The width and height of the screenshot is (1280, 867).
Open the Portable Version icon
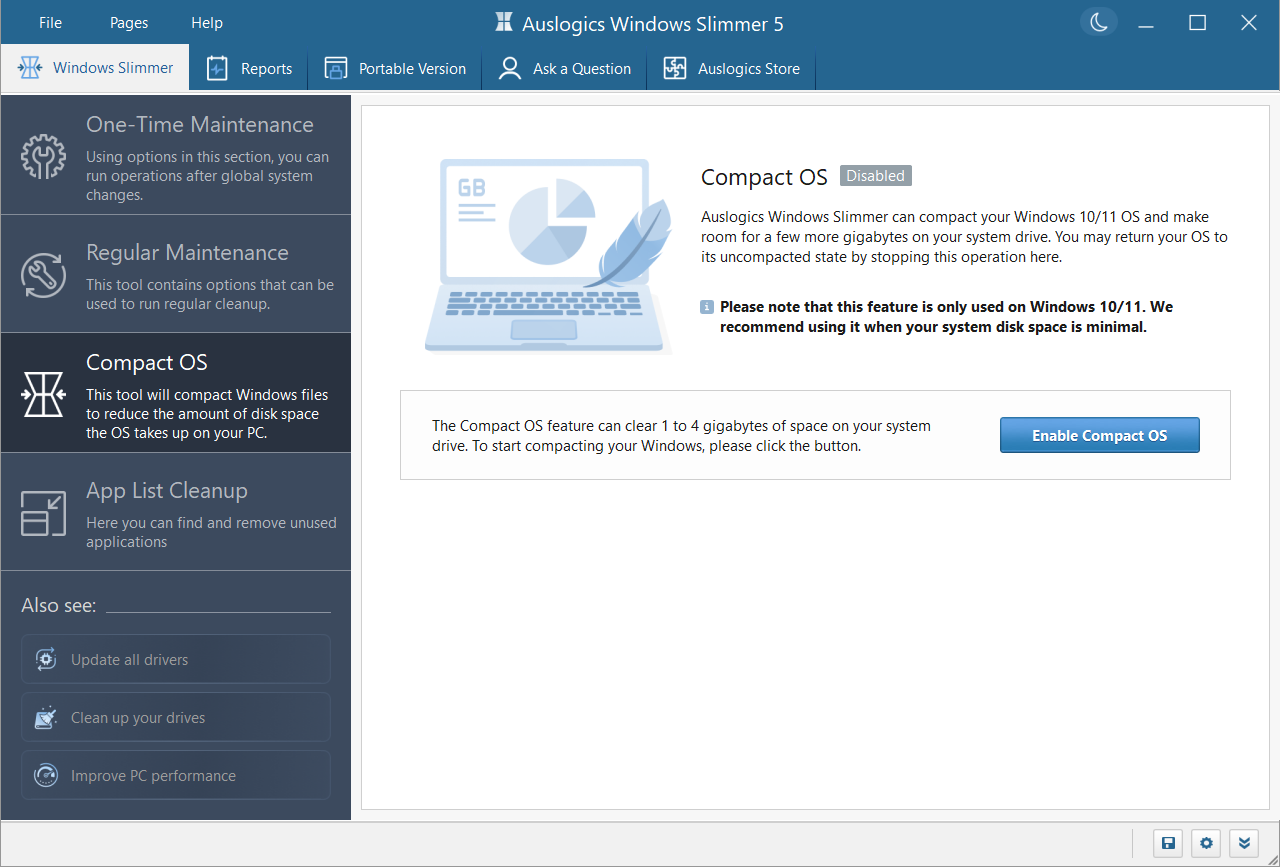coord(336,68)
